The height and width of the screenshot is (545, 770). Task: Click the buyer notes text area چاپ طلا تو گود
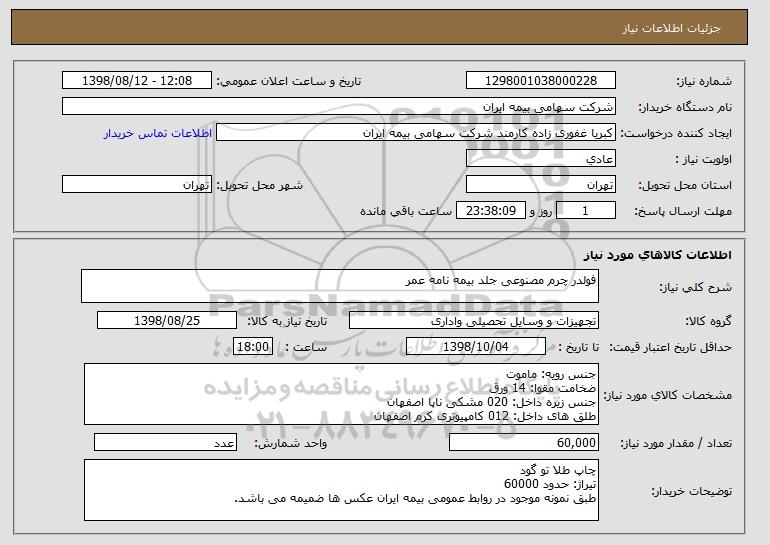pyautogui.click(x=341, y=490)
